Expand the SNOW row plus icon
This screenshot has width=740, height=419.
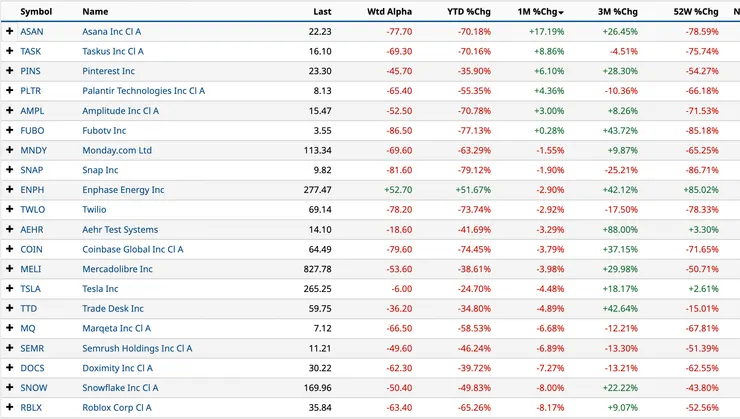(x=10, y=388)
